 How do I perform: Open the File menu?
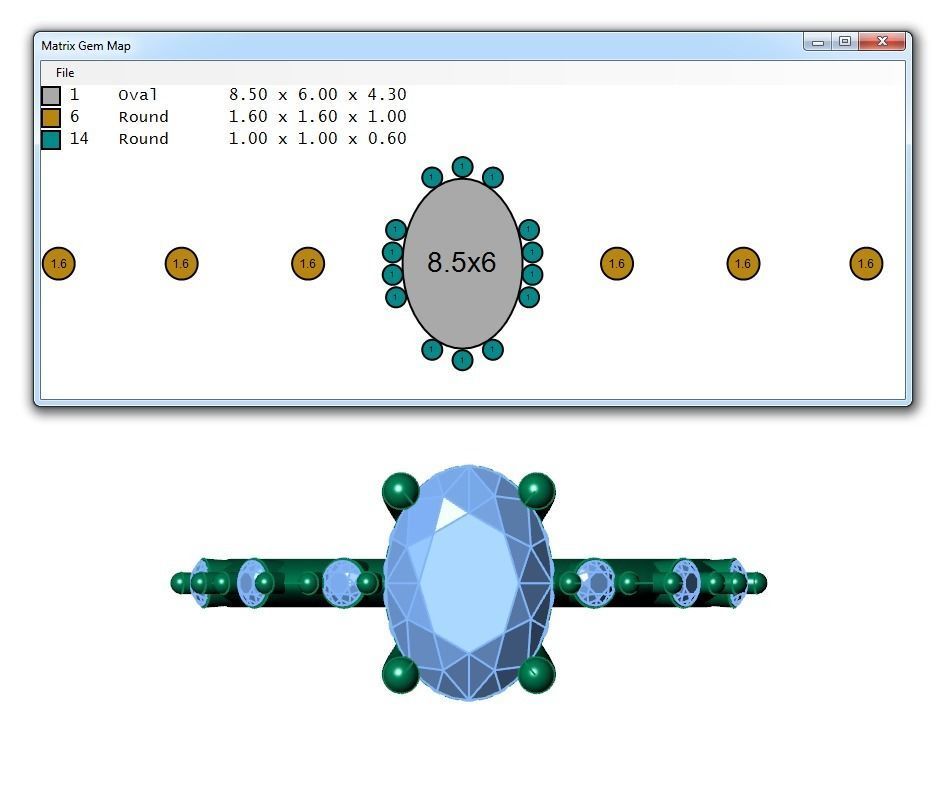pos(65,73)
